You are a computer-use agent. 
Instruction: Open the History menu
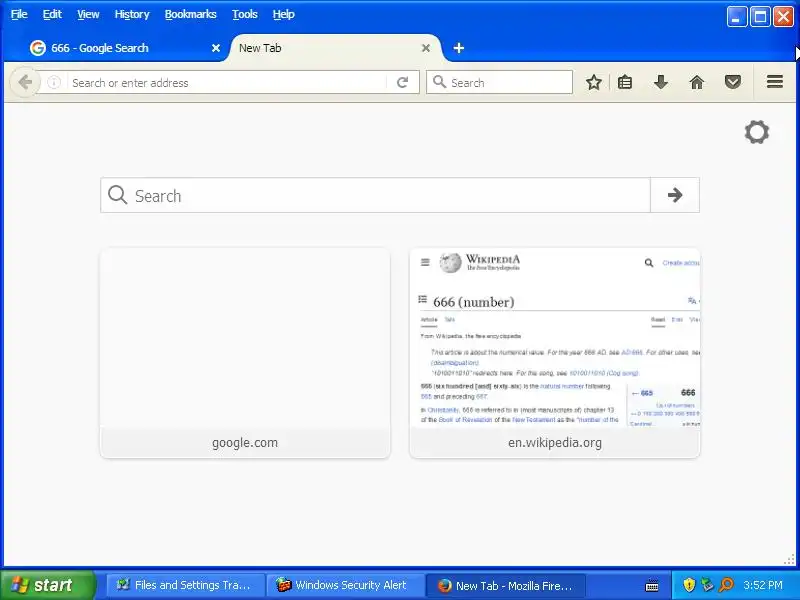(x=132, y=14)
